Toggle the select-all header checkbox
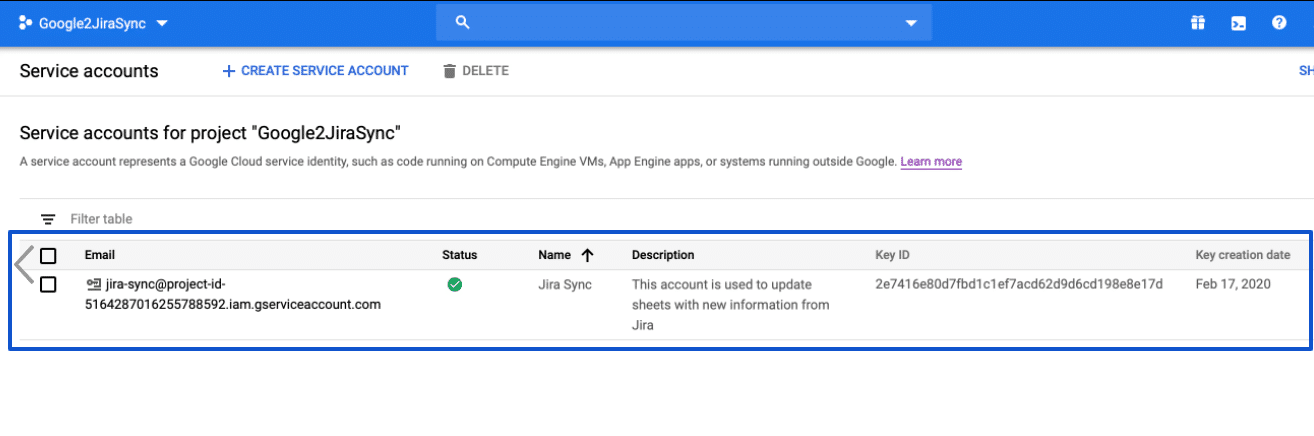This screenshot has width=1314, height=436. coord(48,255)
